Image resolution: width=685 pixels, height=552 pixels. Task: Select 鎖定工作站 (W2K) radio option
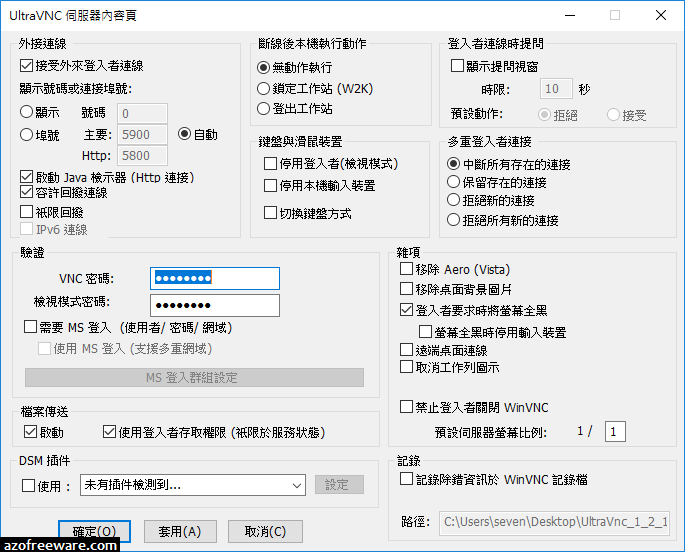(x=263, y=89)
